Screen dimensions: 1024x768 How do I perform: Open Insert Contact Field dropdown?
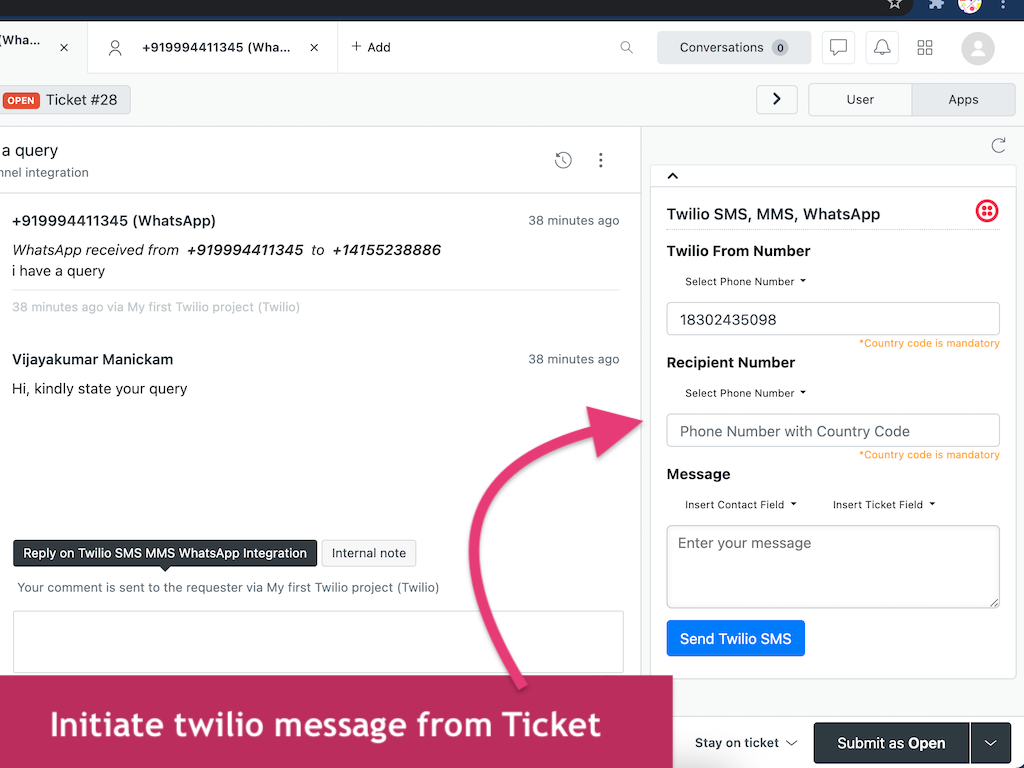741,505
